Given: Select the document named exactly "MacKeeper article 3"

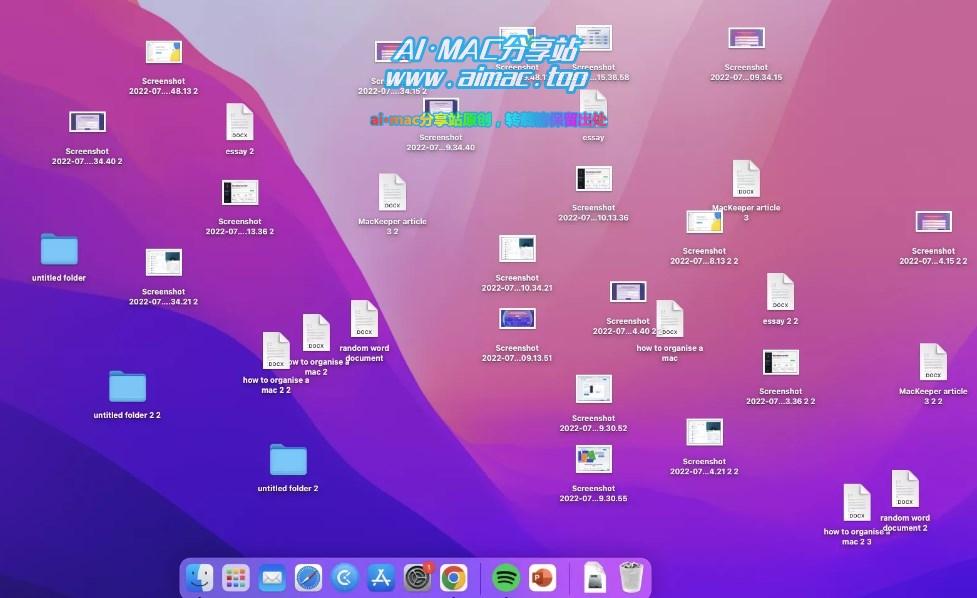Looking at the screenshot, I should 746,179.
